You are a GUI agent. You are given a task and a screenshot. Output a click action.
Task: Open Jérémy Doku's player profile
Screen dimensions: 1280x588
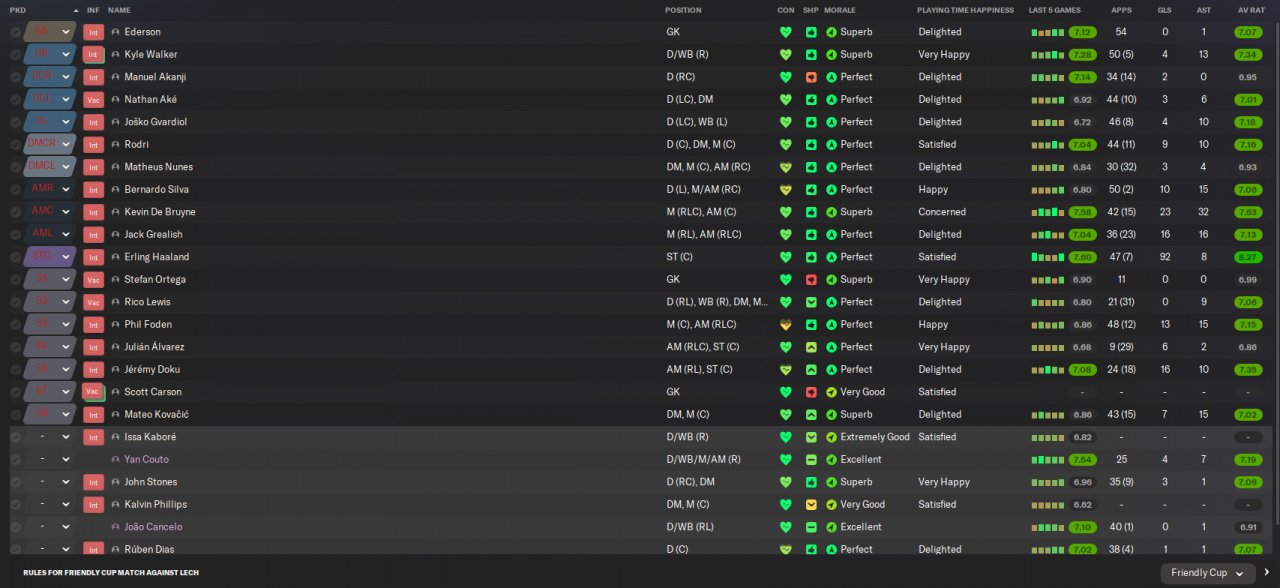coord(152,370)
